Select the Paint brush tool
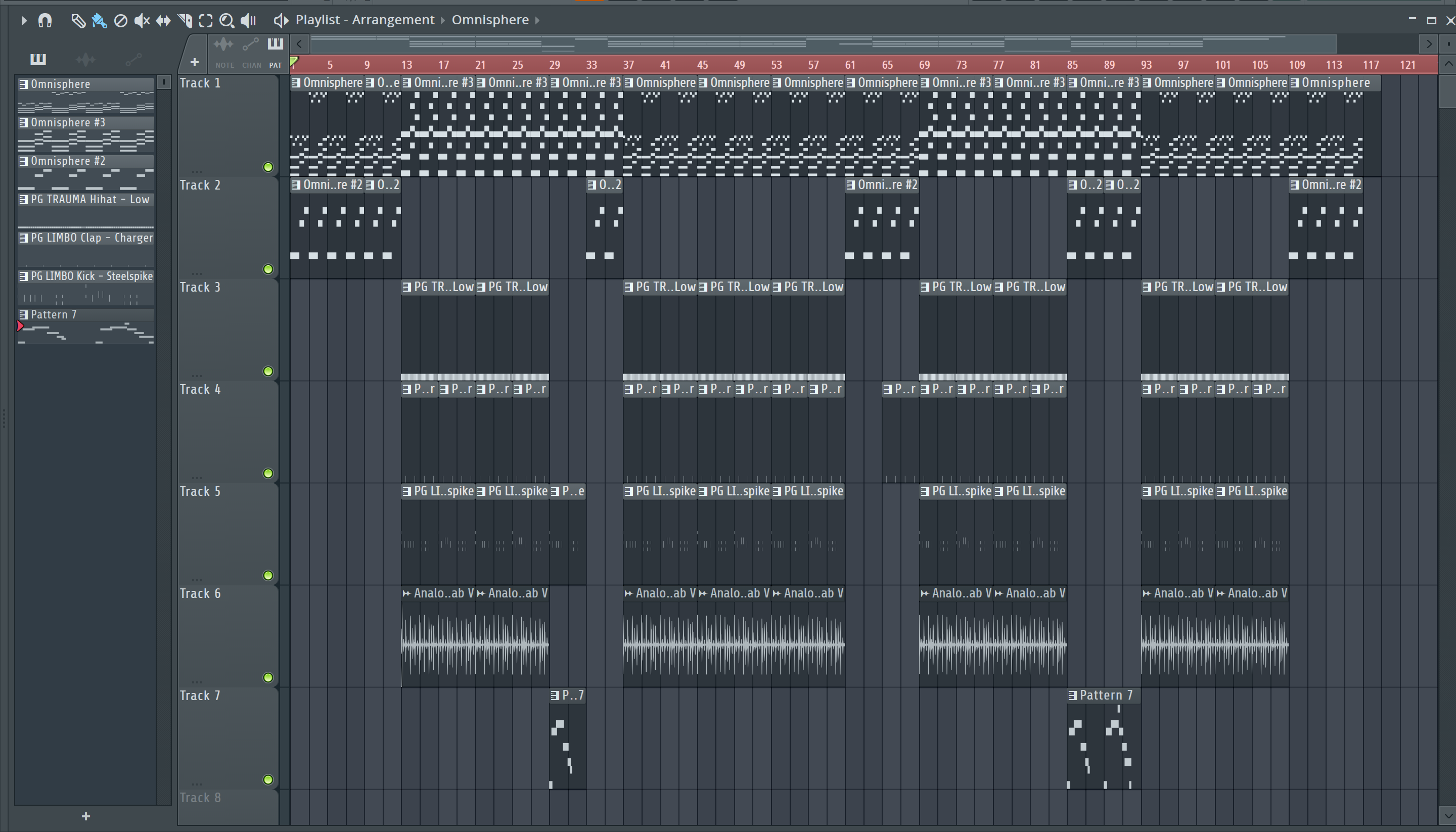1456x832 pixels. coord(99,21)
